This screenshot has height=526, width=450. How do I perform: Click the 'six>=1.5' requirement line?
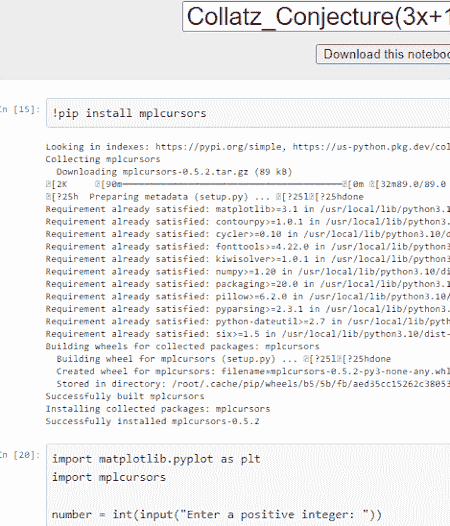pyautogui.click(x=248, y=334)
